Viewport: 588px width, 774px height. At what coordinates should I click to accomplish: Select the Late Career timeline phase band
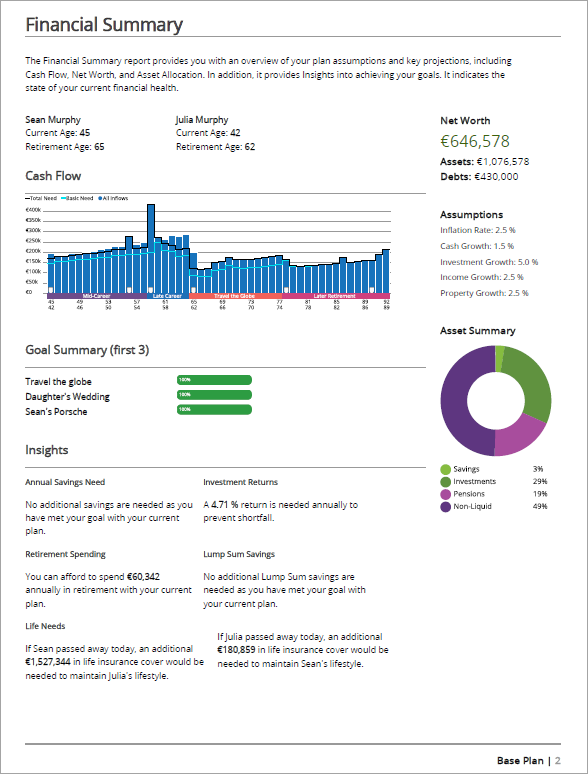pos(168,296)
